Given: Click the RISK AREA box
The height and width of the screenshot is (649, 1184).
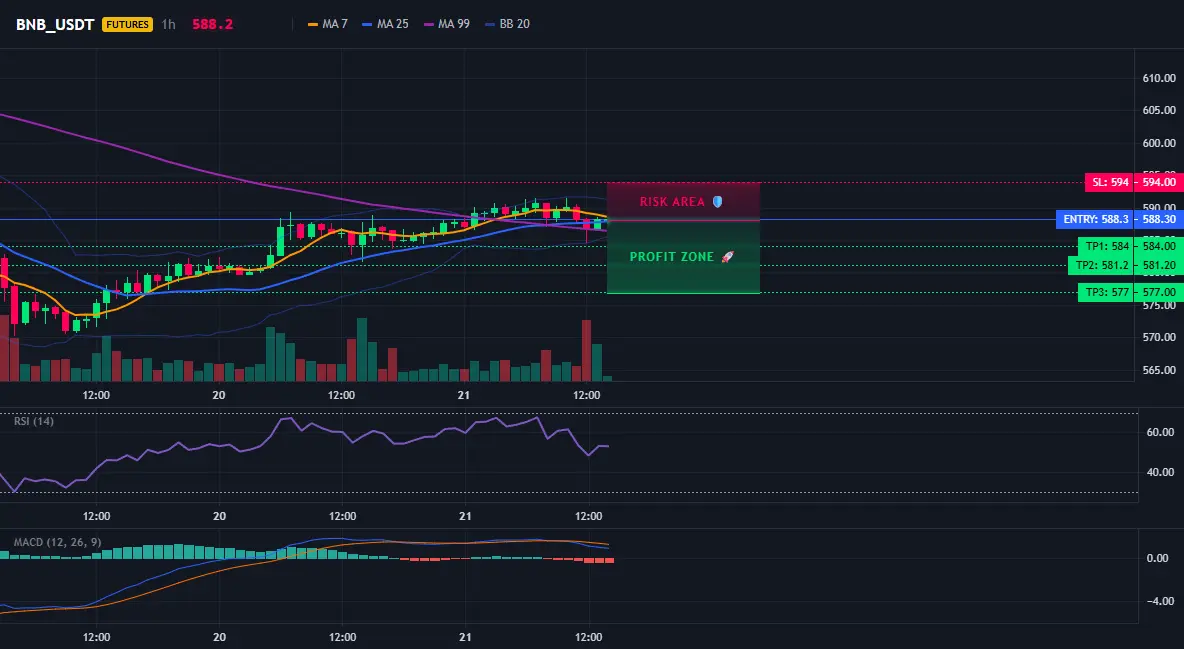Looking at the screenshot, I should (683, 202).
